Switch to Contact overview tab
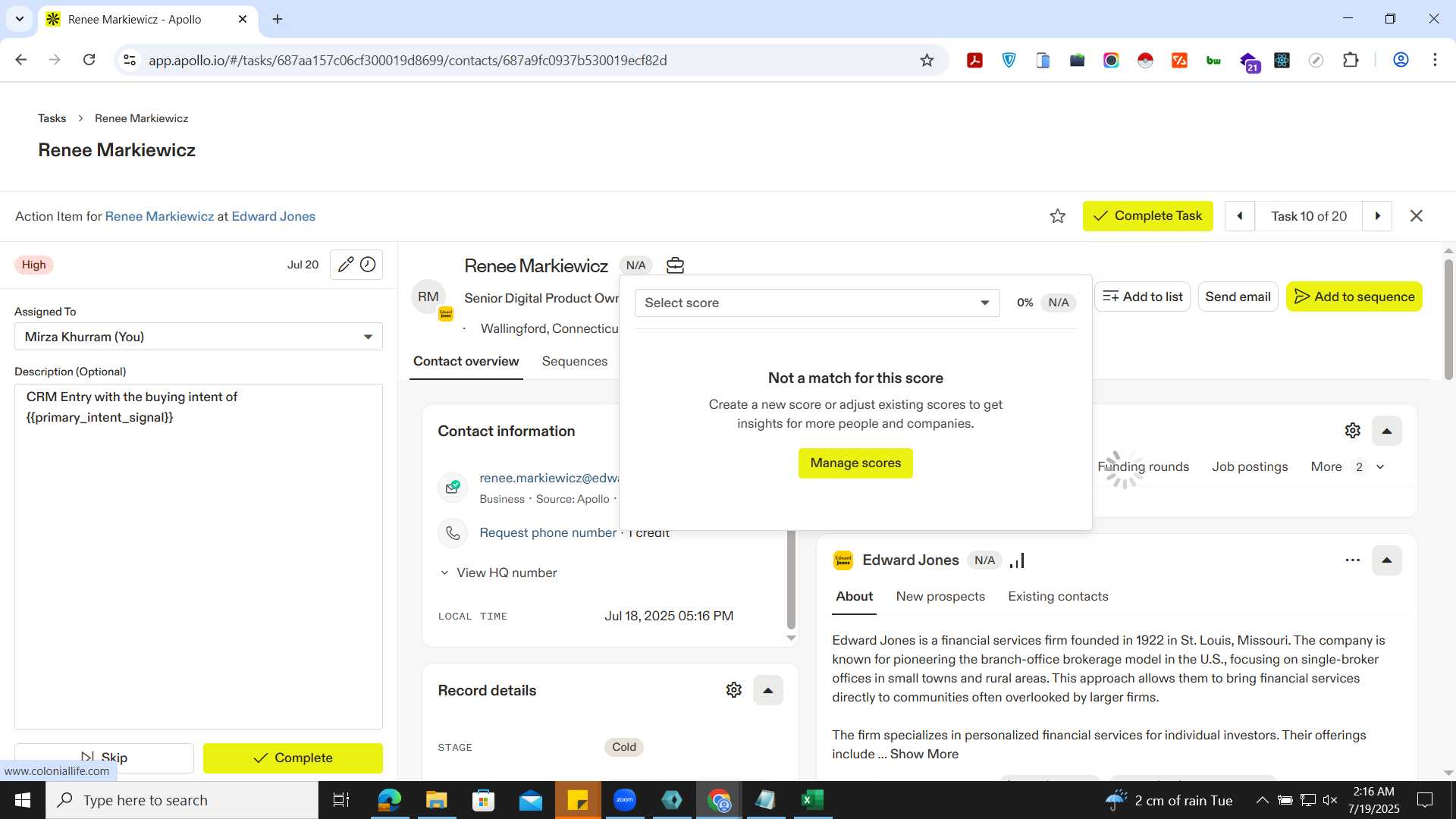This screenshot has height=819, width=1456. (x=466, y=362)
